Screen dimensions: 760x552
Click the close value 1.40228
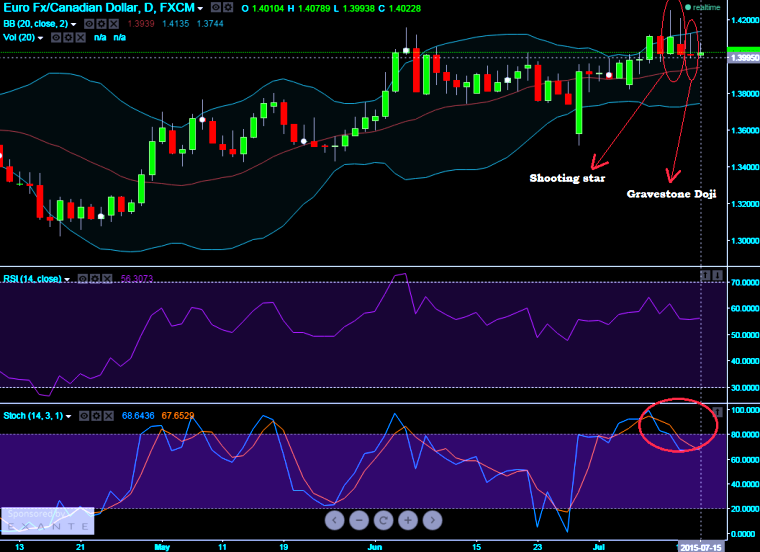(x=405, y=9)
